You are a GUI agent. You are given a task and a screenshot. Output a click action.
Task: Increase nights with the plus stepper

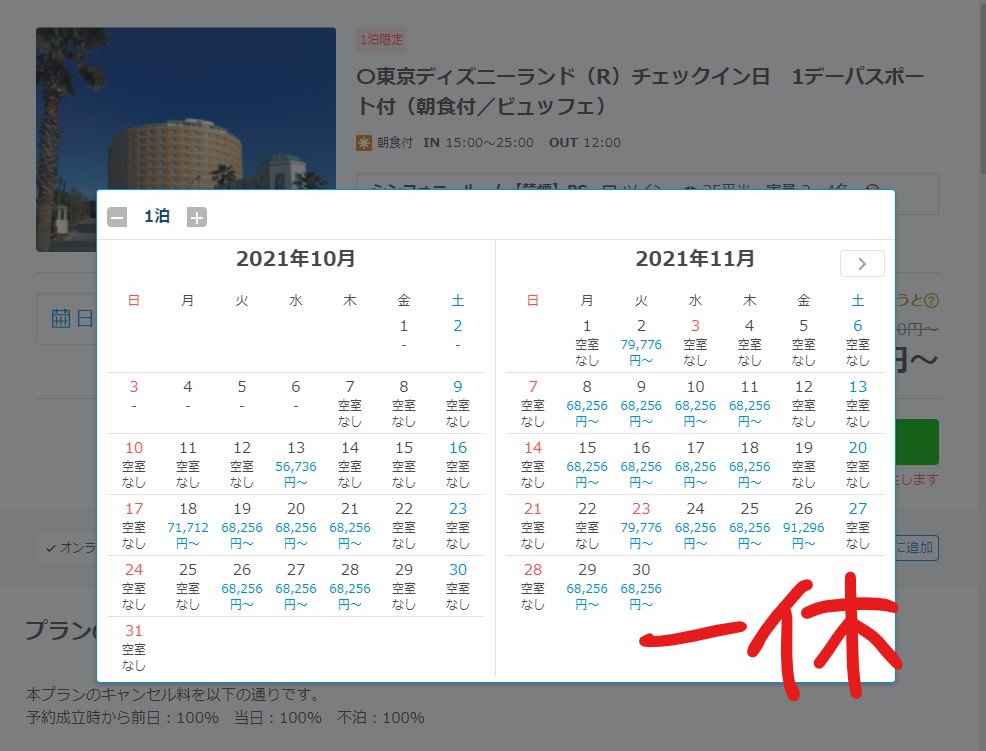pos(197,218)
